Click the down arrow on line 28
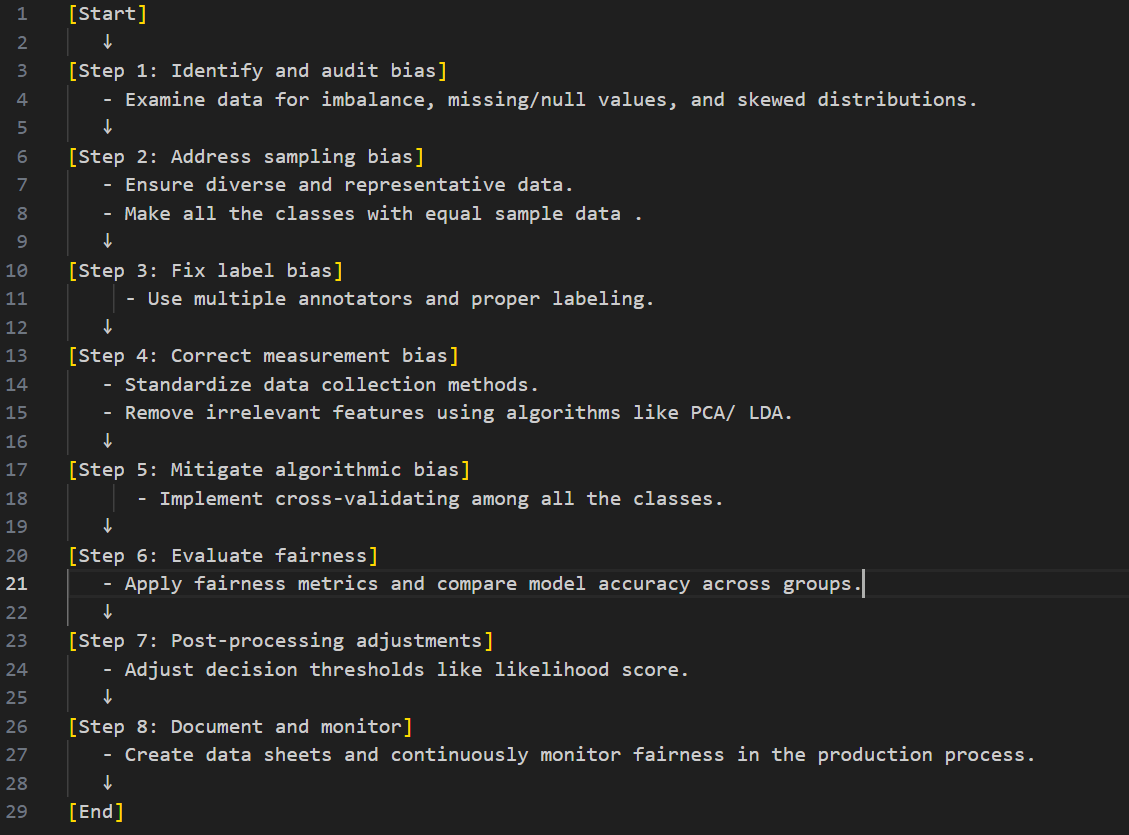 [x=107, y=783]
